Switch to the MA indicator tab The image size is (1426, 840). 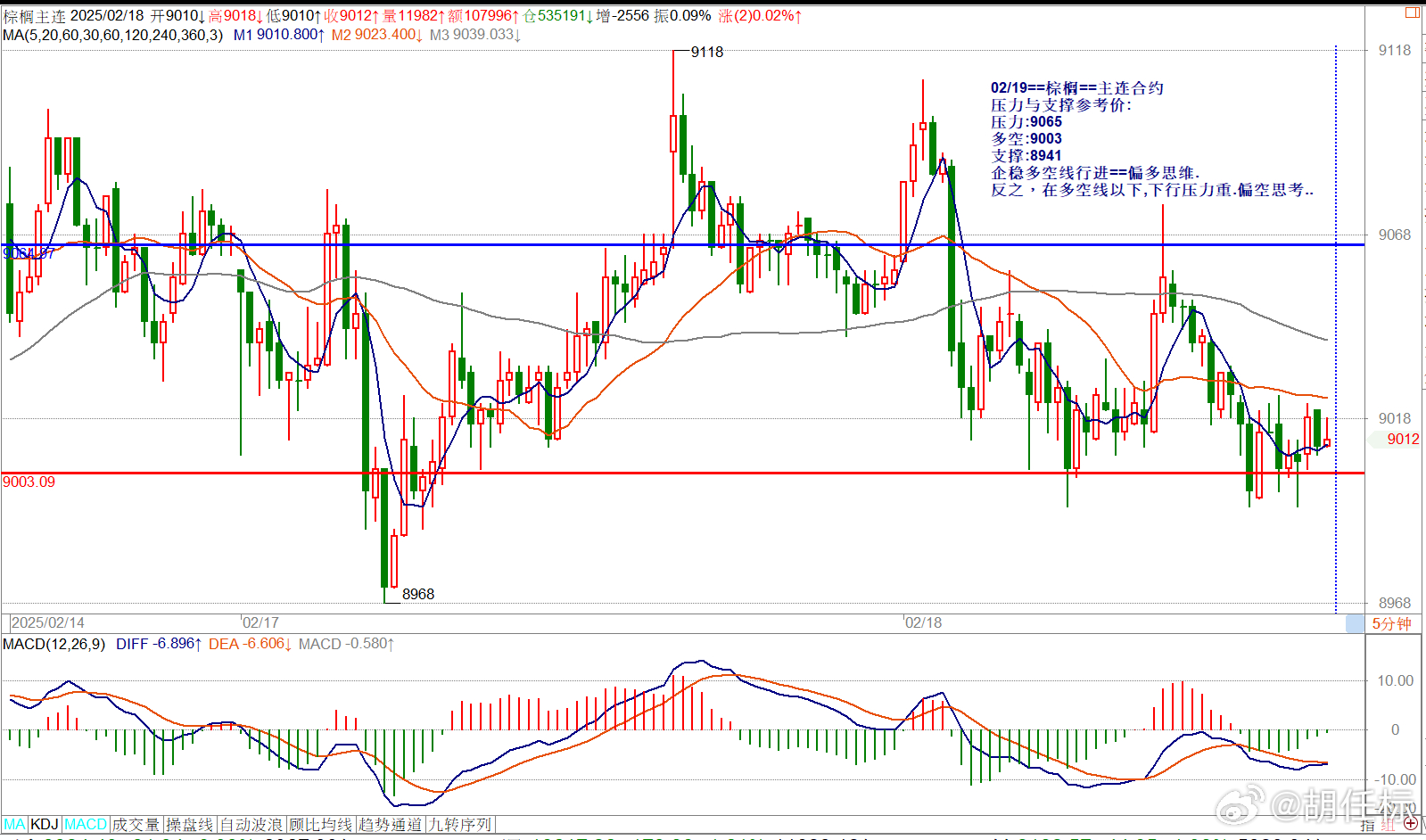[15, 825]
